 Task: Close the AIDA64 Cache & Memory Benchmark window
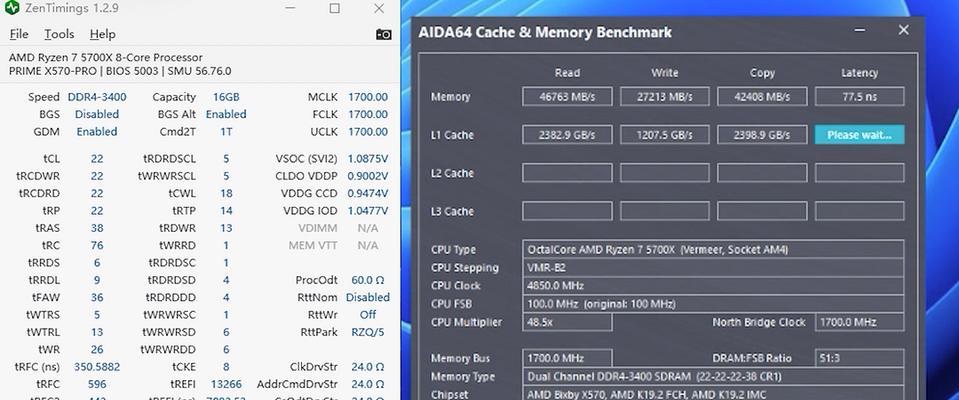coord(903,31)
